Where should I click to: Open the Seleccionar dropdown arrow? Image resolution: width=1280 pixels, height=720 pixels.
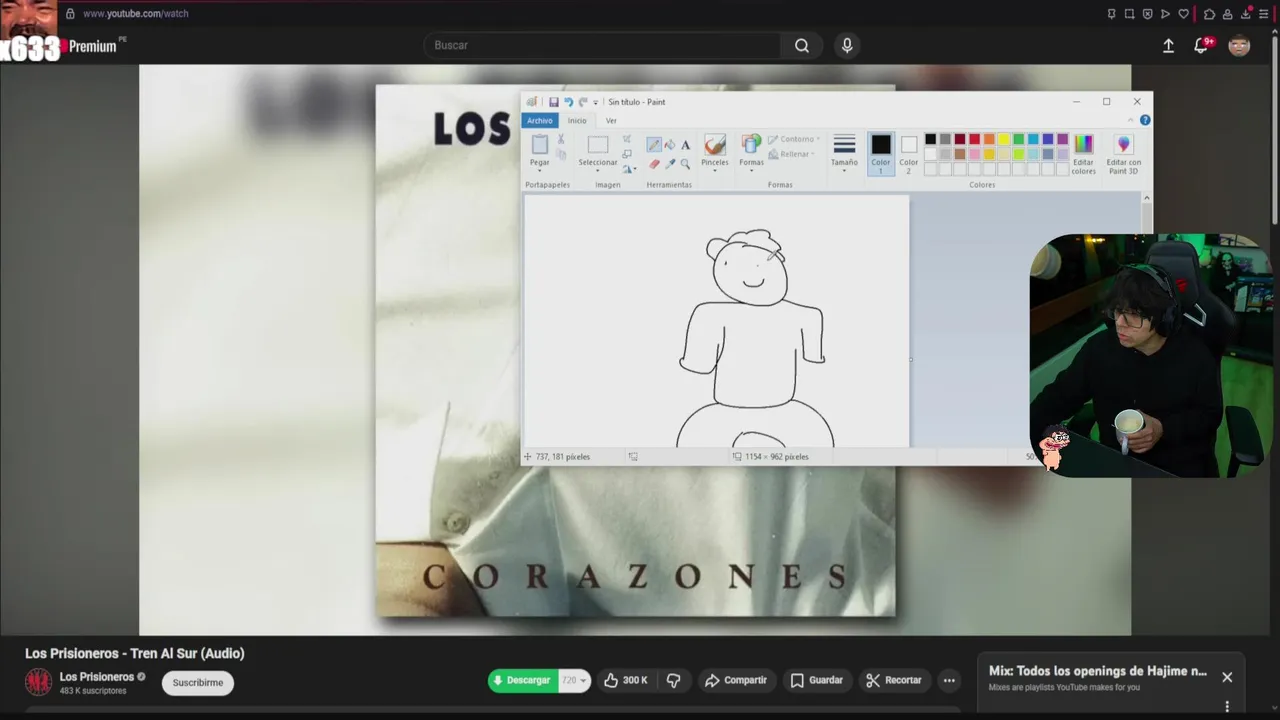tap(598, 169)
